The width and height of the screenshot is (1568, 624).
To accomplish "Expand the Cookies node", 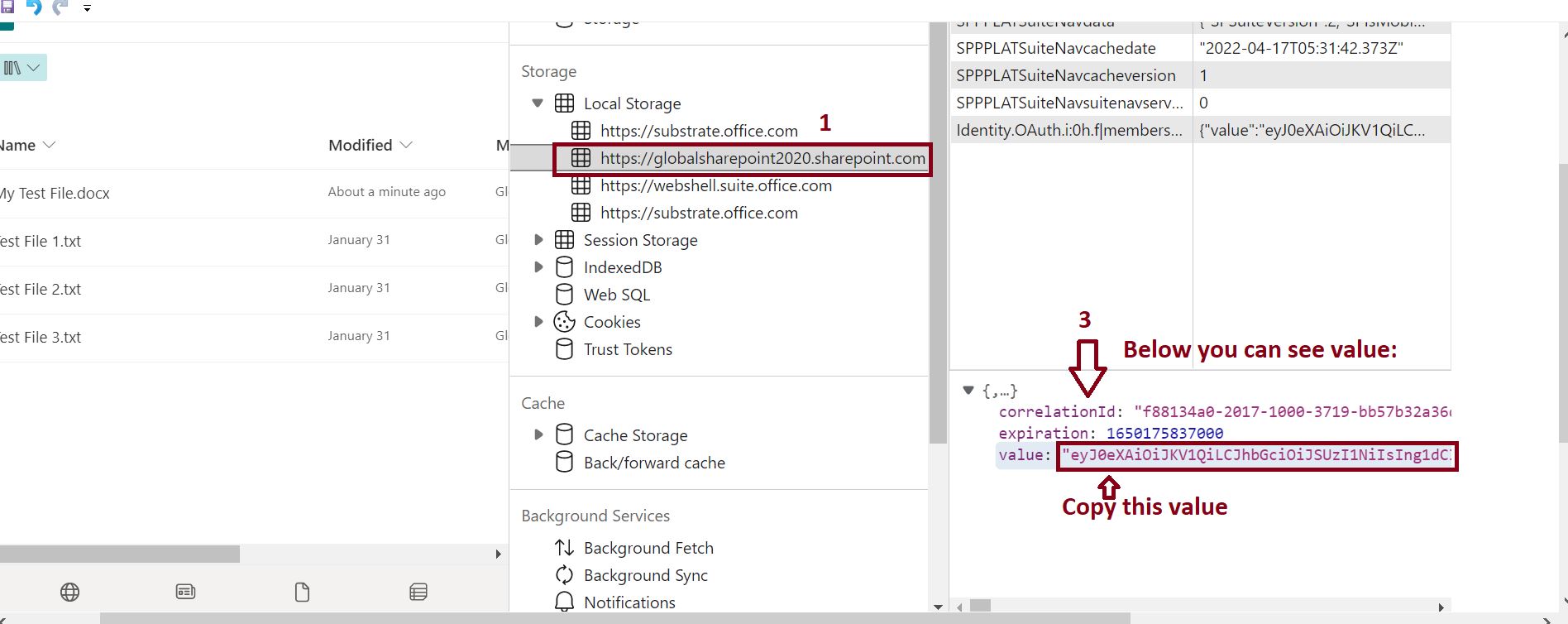I will coord(538,322).
